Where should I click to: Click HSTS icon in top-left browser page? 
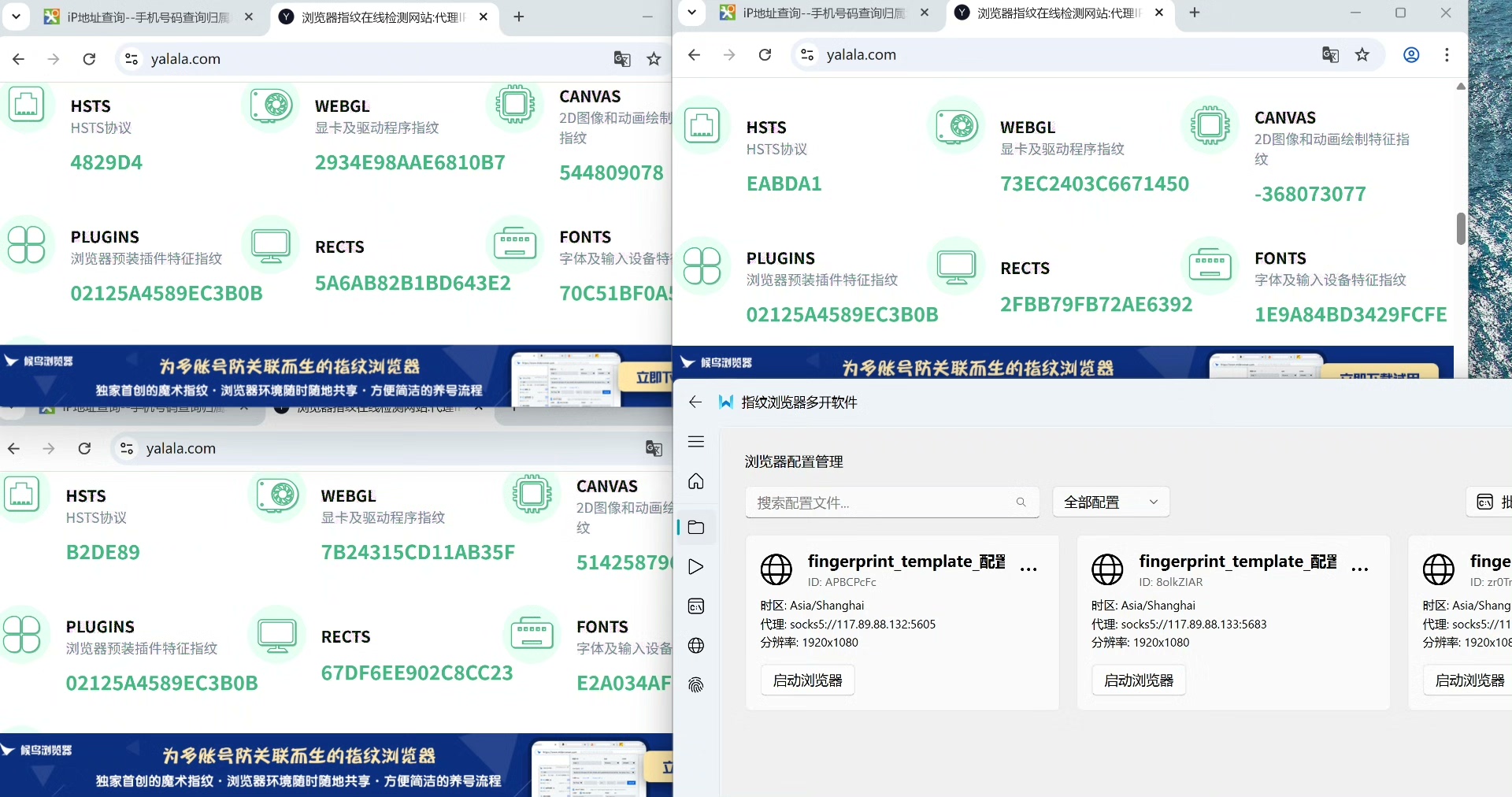(x=26, y=105)
